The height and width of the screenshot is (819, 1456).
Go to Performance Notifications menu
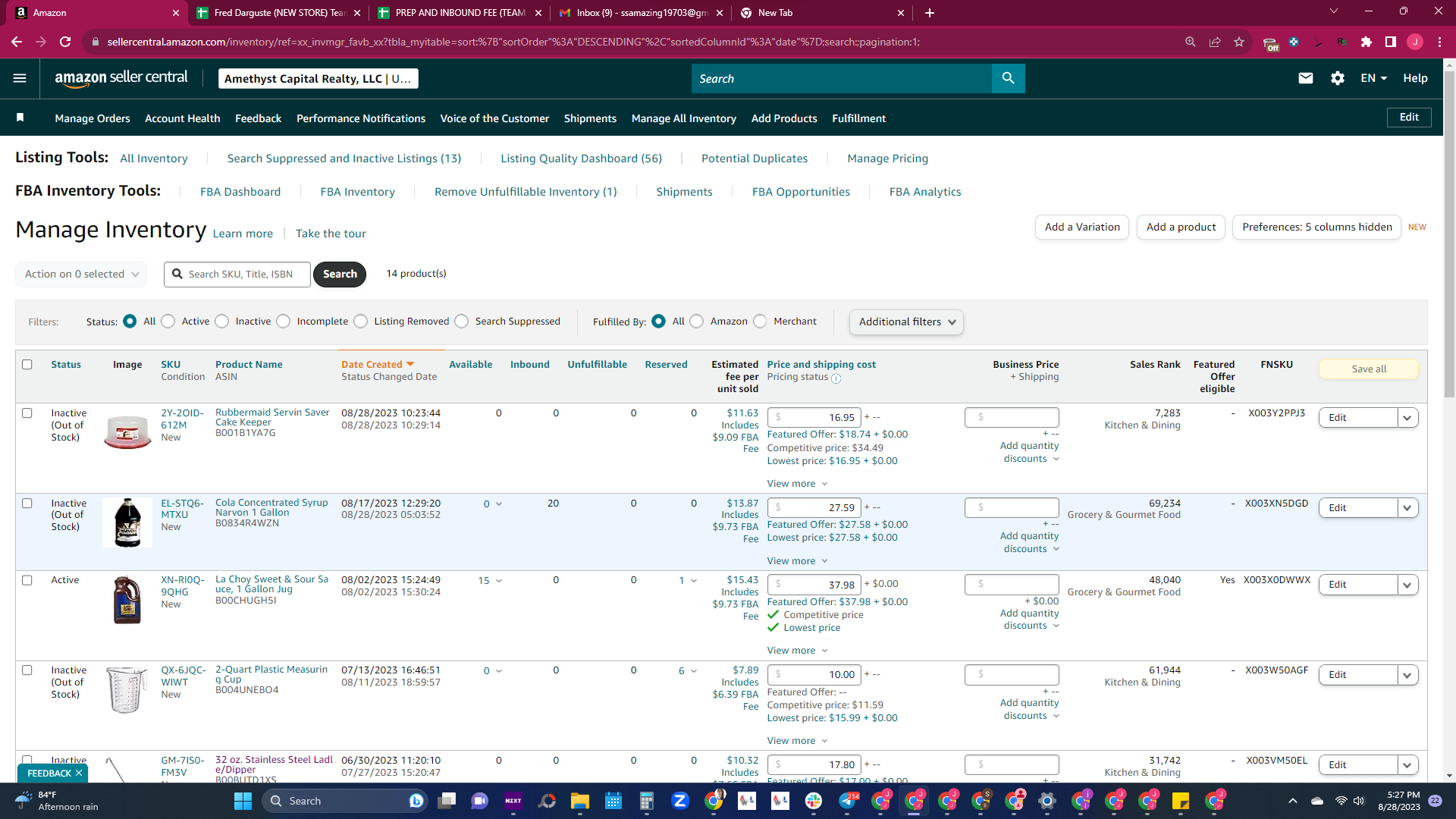pos(361,118)
